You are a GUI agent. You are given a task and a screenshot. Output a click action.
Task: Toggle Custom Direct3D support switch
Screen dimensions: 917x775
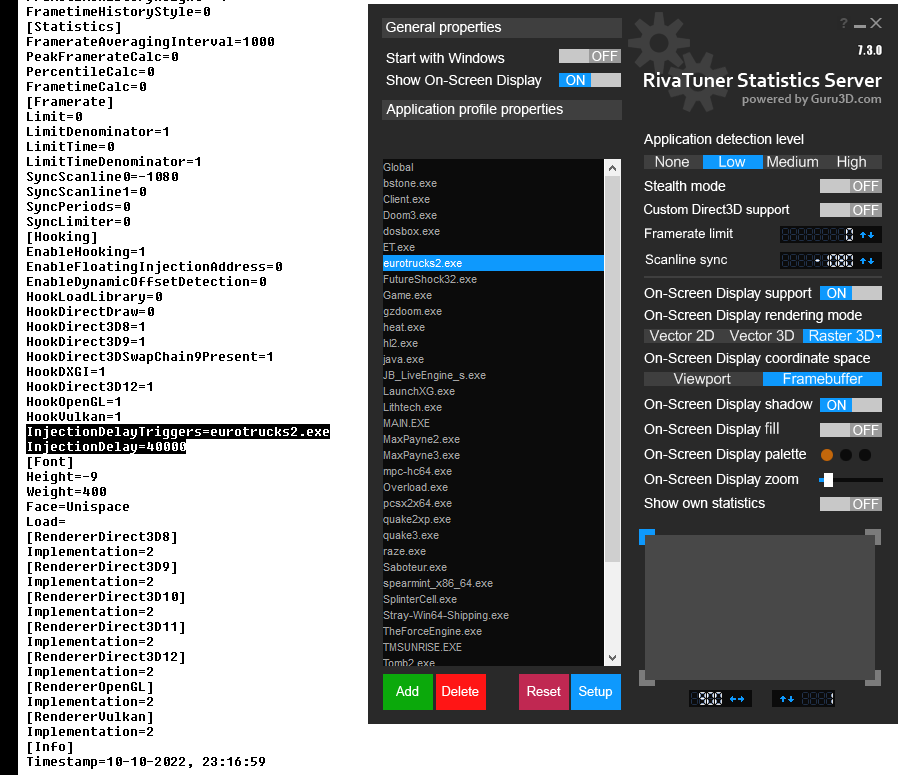850,210
